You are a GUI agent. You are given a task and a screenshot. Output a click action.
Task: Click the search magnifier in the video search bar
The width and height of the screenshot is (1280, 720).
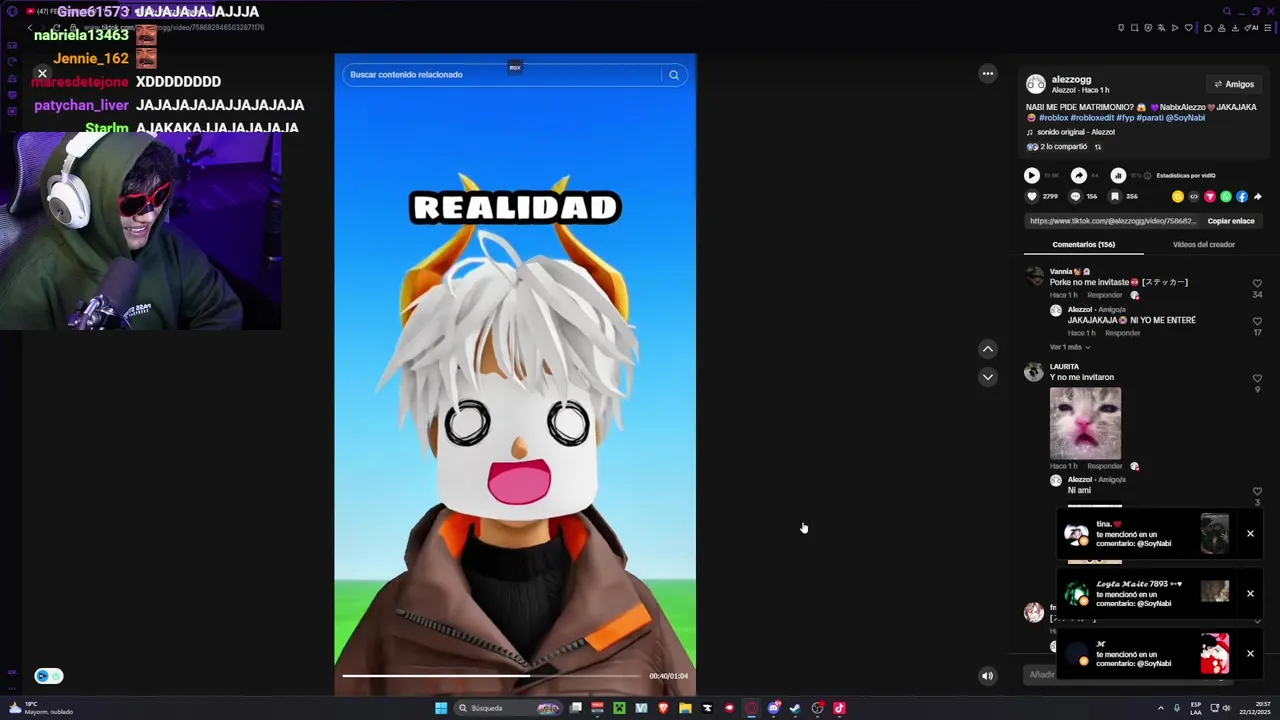pos(674,75)
